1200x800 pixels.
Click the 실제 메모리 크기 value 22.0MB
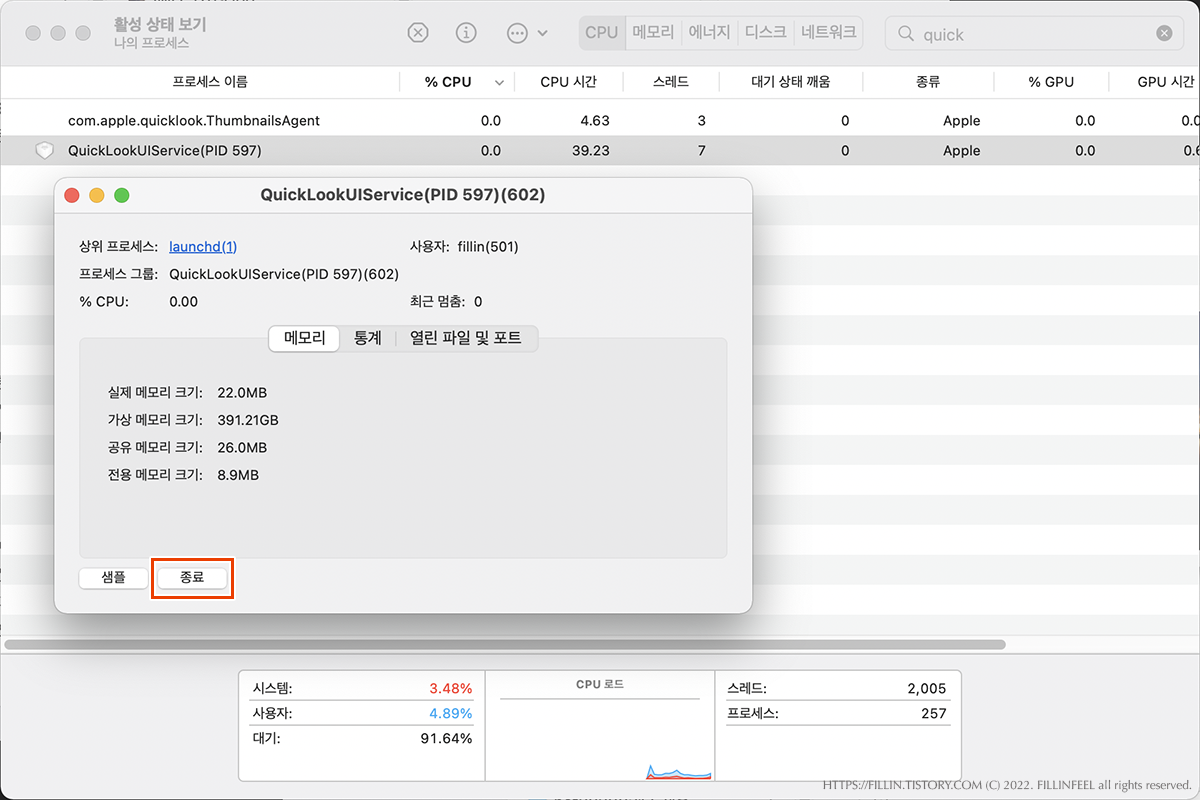(x=242, y=392)
